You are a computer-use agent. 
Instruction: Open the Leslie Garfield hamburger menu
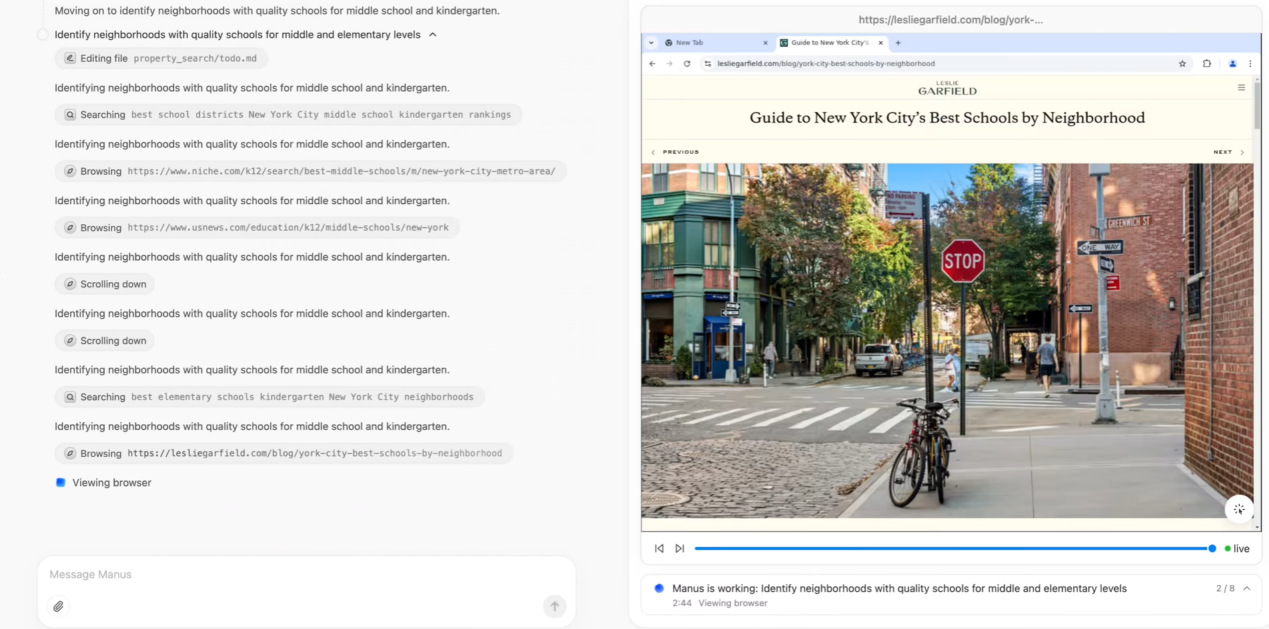click(1241, 88)
